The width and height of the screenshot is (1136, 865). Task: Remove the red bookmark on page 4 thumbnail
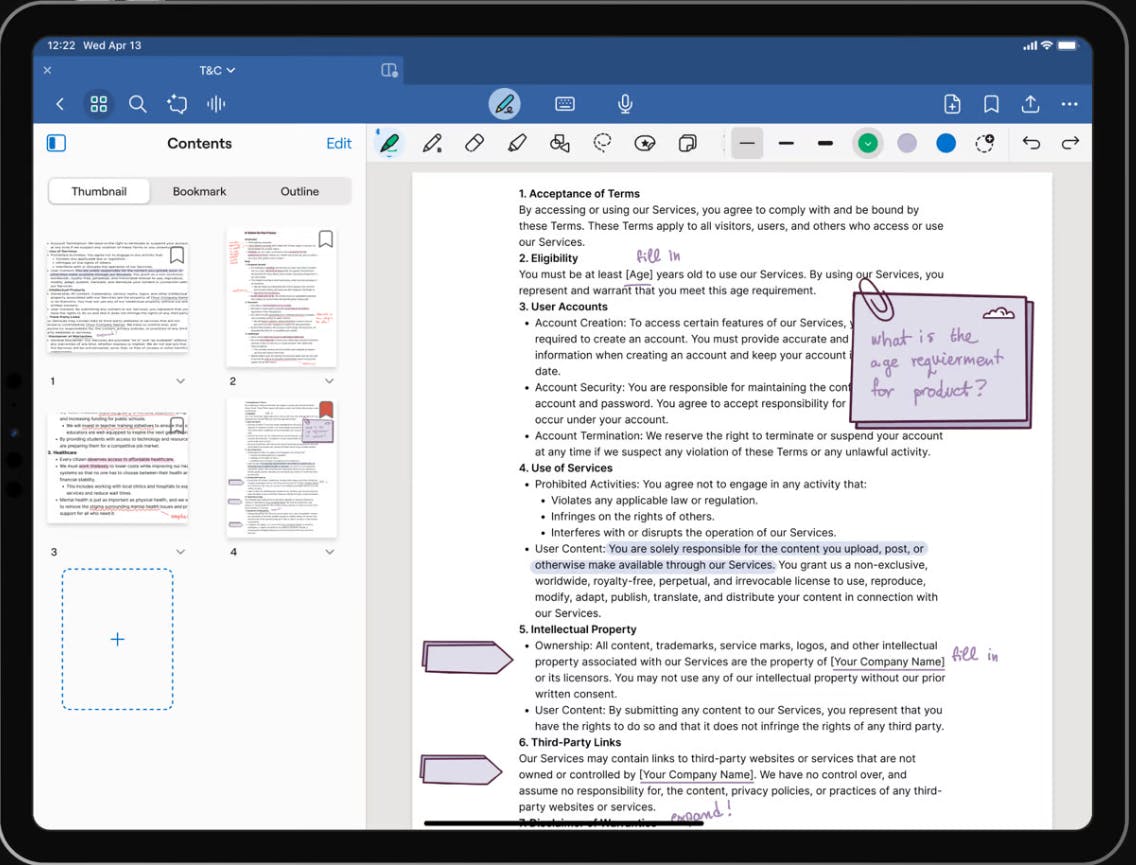point(326,410)
